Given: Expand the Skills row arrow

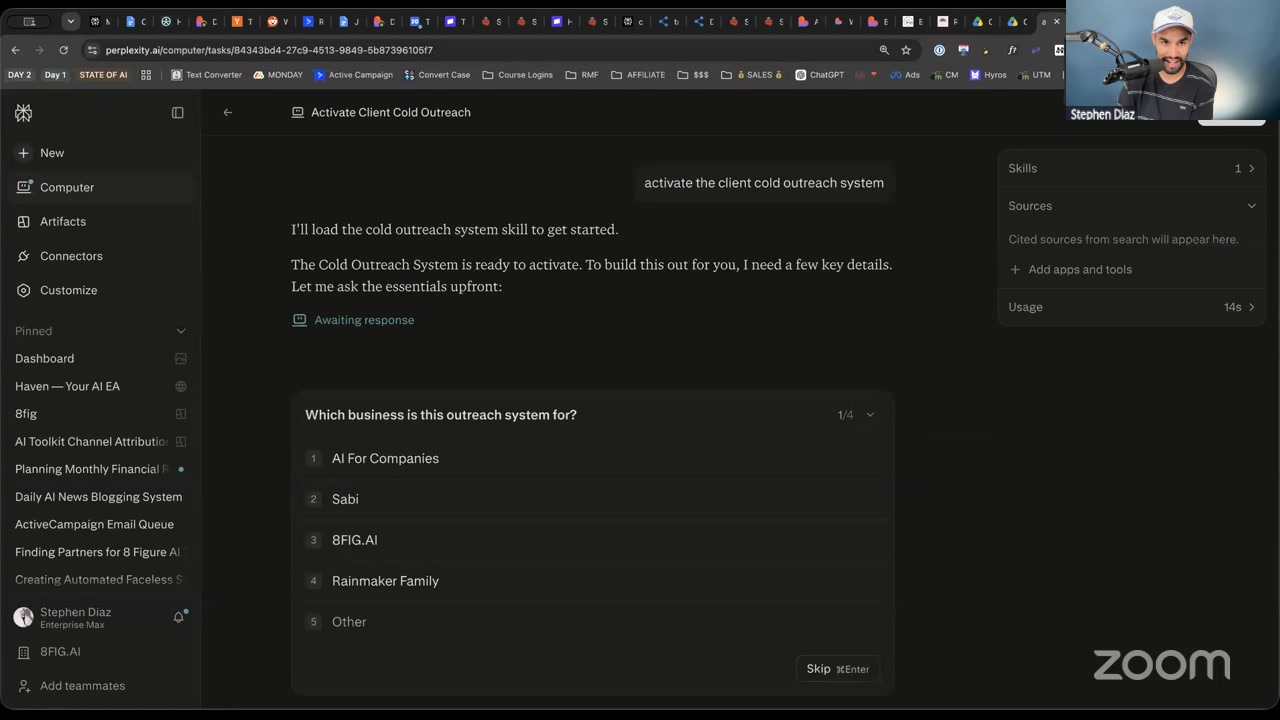Looking at the screenshot, I should click(1251, 169).
